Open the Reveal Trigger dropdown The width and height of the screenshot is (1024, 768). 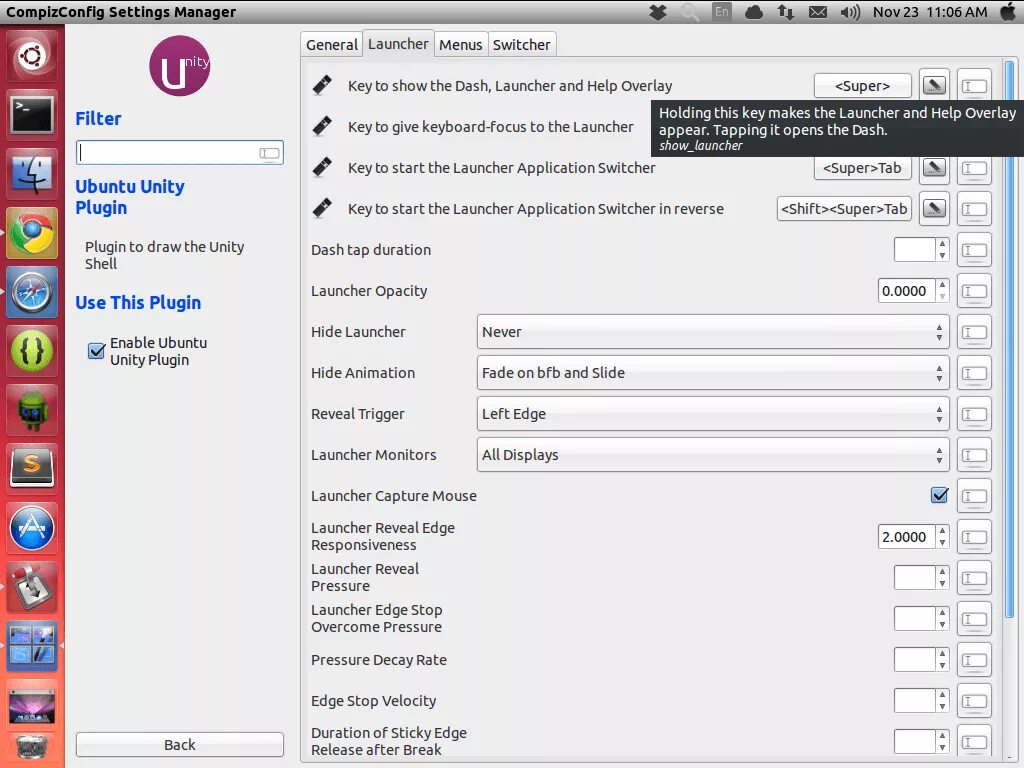coord(712,414)
